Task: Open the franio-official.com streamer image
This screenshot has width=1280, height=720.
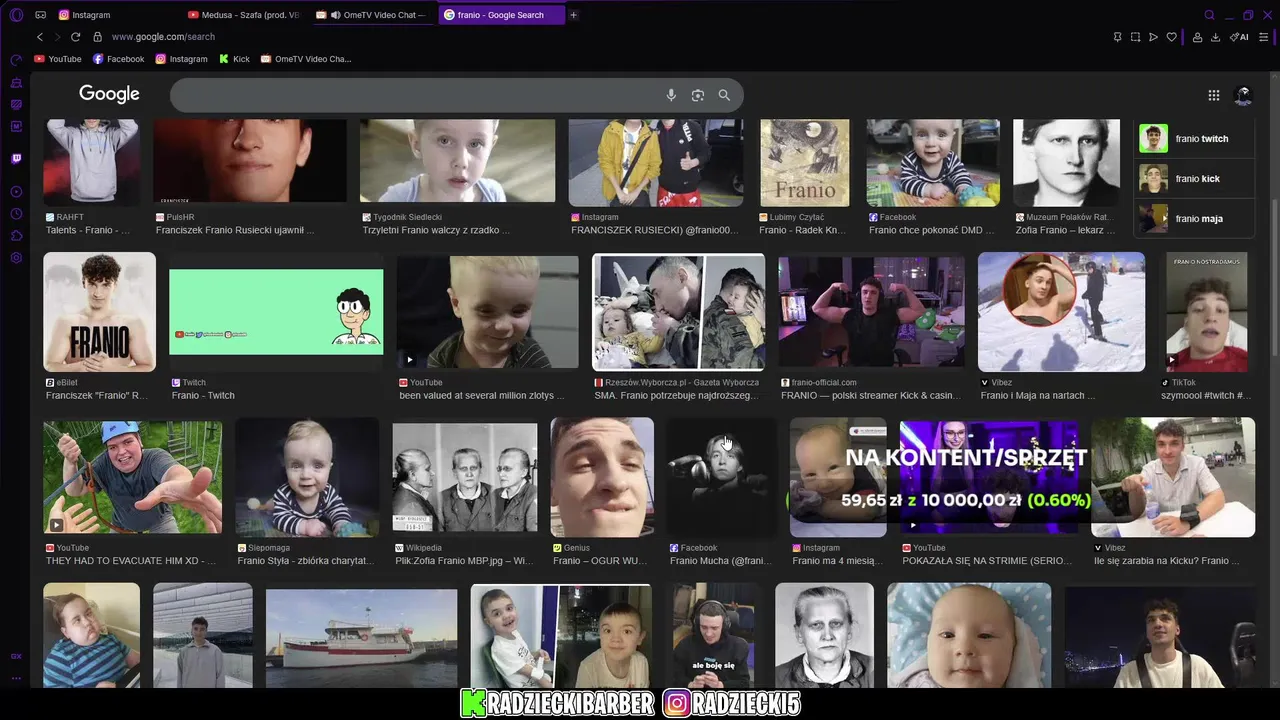Action: tap(872, 312)
